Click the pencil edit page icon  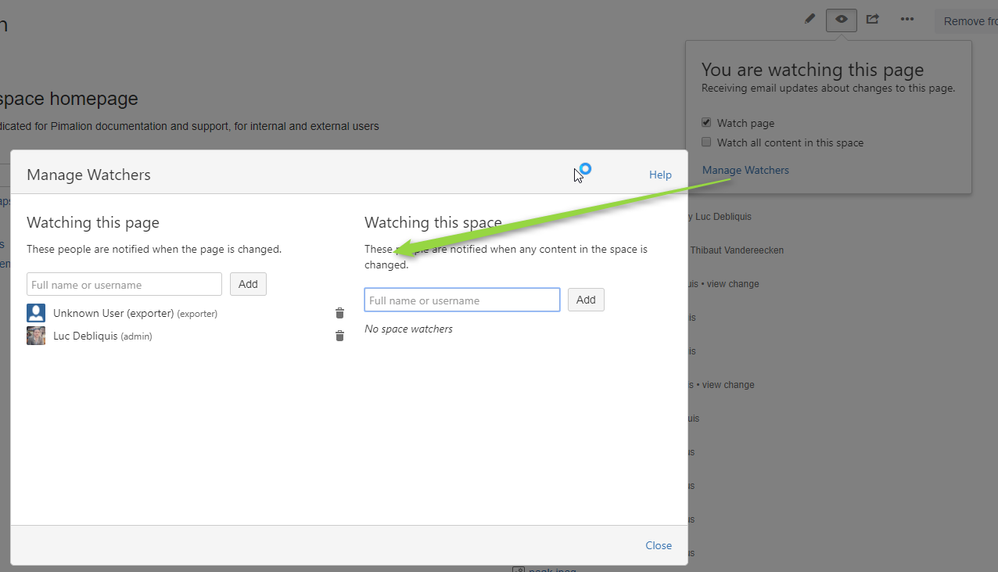[x=810, y=19]
